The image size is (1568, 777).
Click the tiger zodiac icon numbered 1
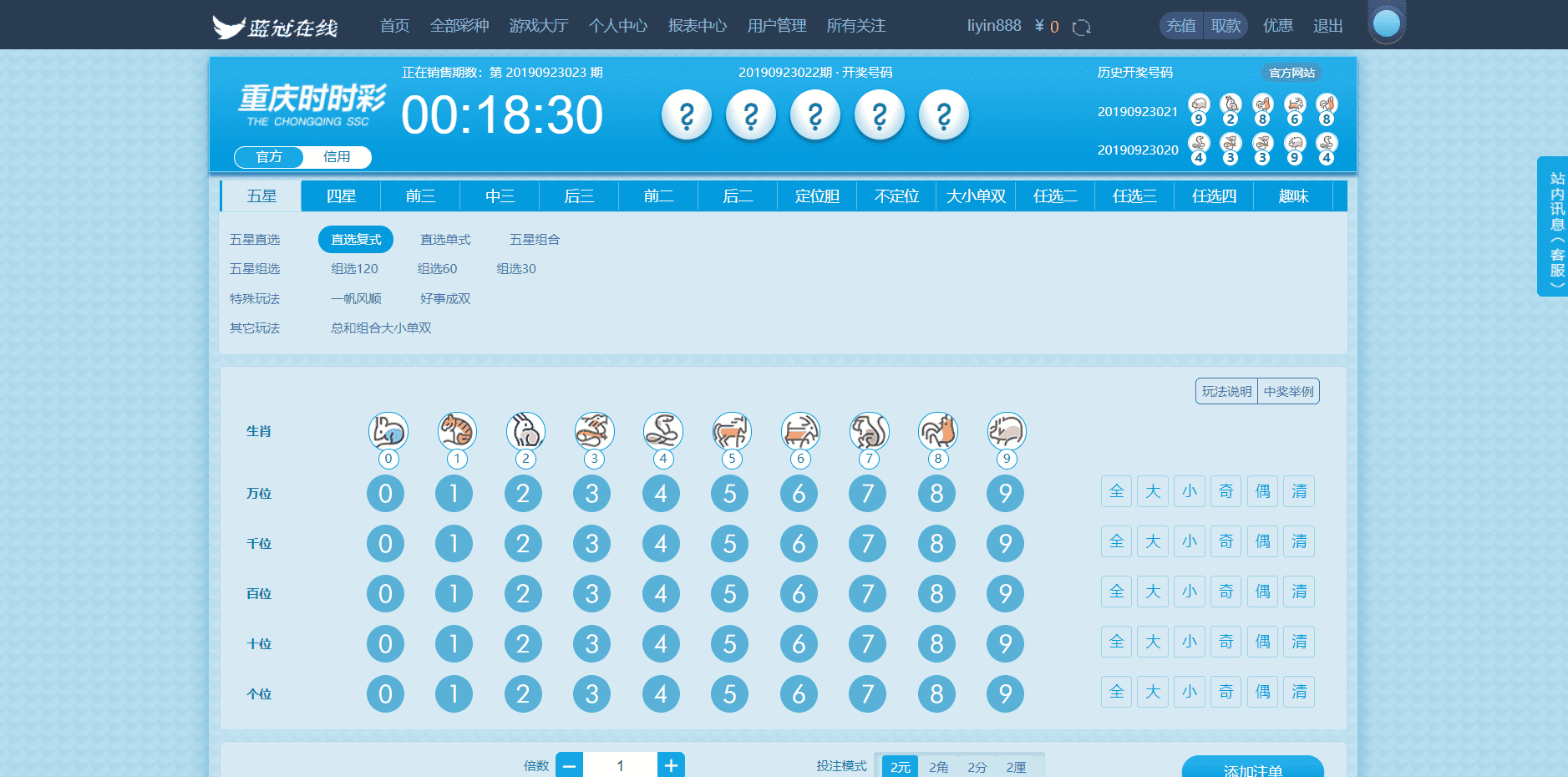pyautogui.click(x=457, y=431)
